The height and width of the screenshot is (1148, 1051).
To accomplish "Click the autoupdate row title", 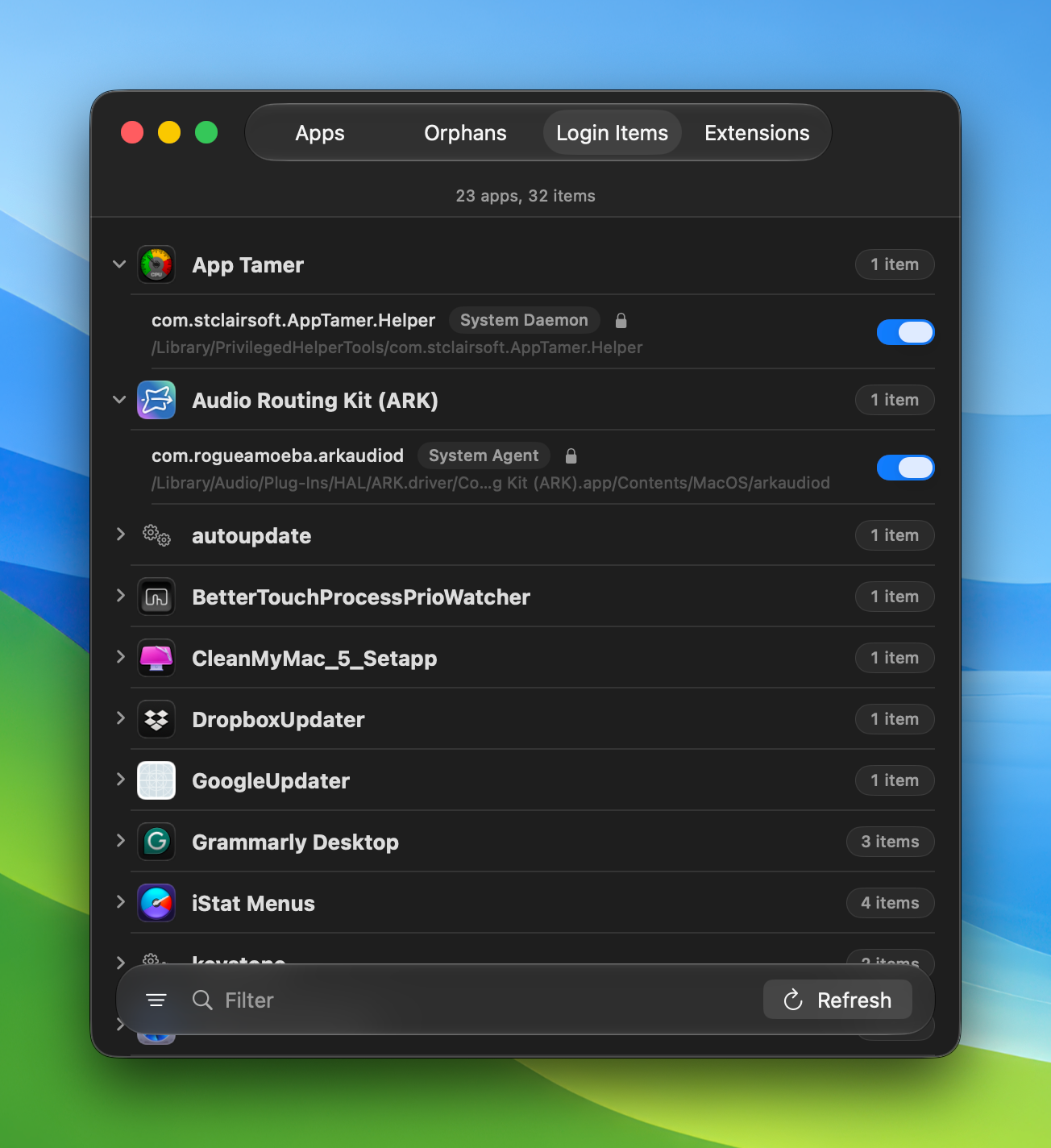I will coord(251,536).
